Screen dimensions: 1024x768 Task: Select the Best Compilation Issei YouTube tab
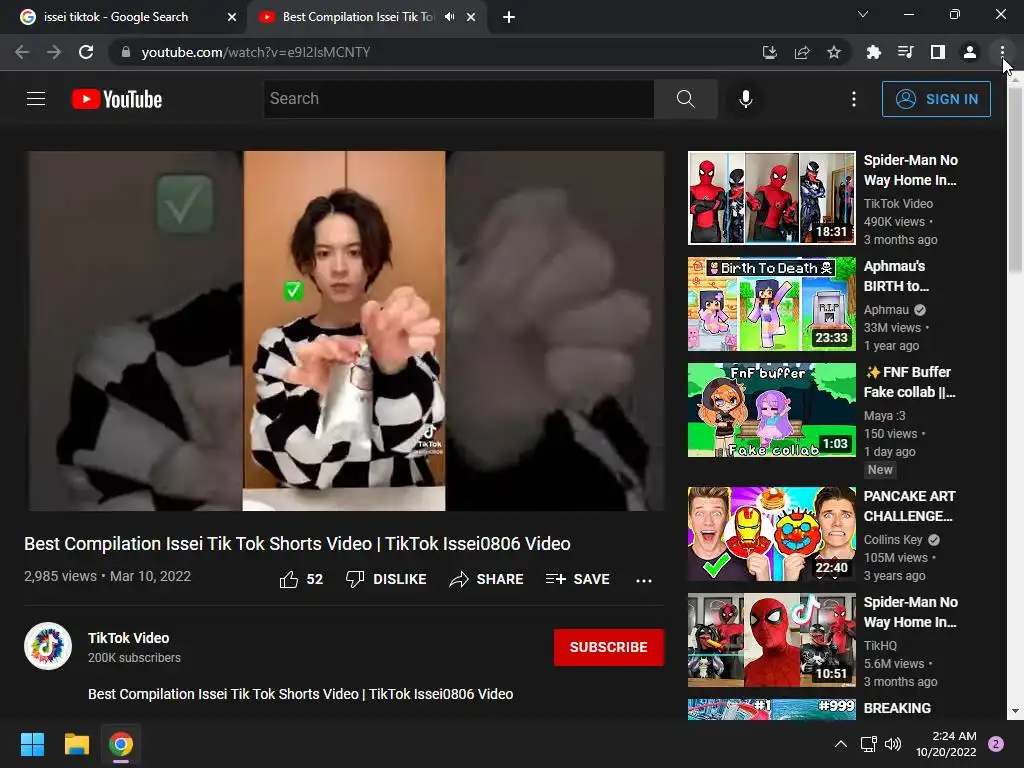[x=357, y=17]
